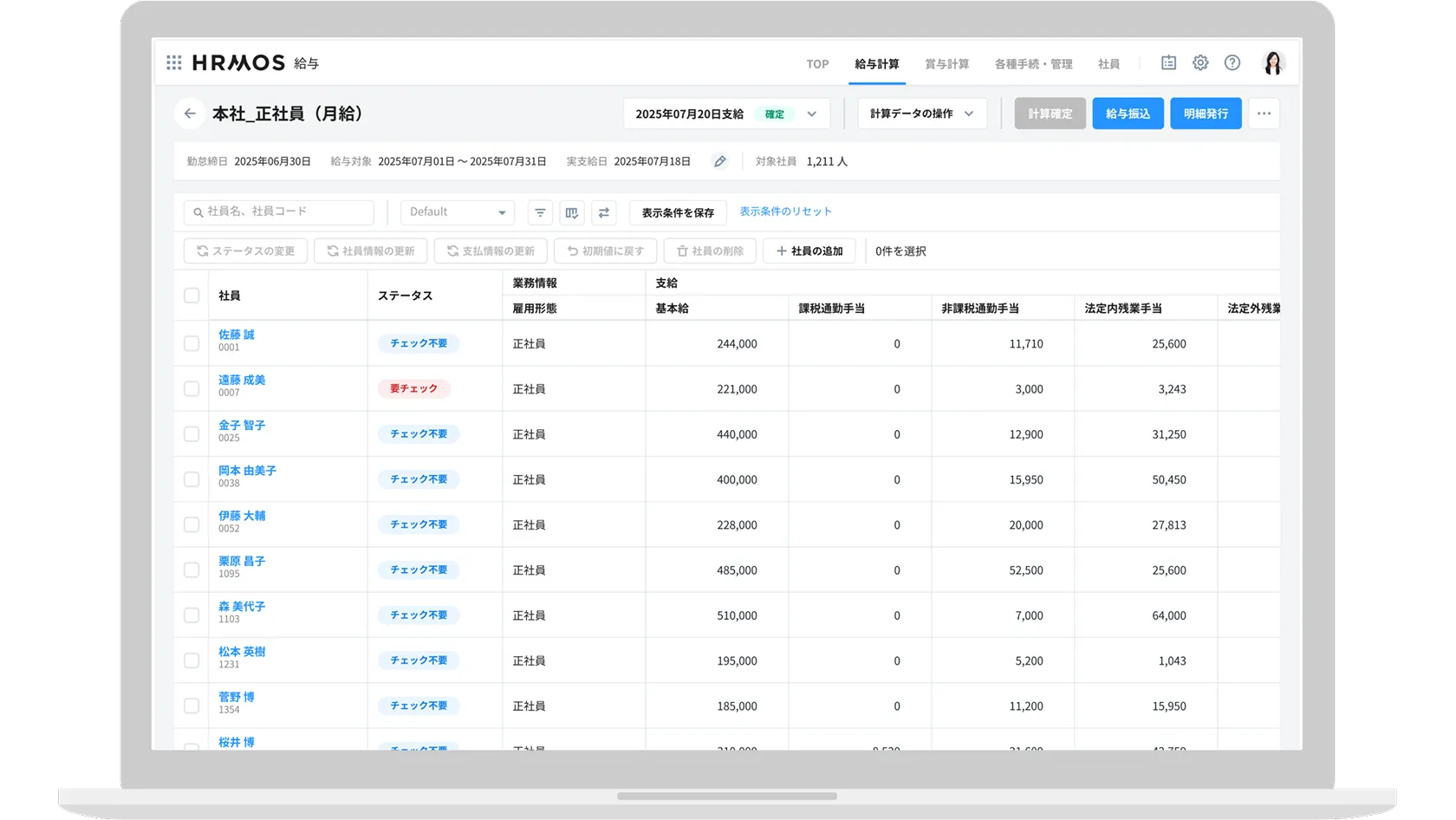Image resolution: width=1456 pixels, height=820 pixels.
Task: Switch to the 賞与計算 tab
Action: (x=946, y=63)
